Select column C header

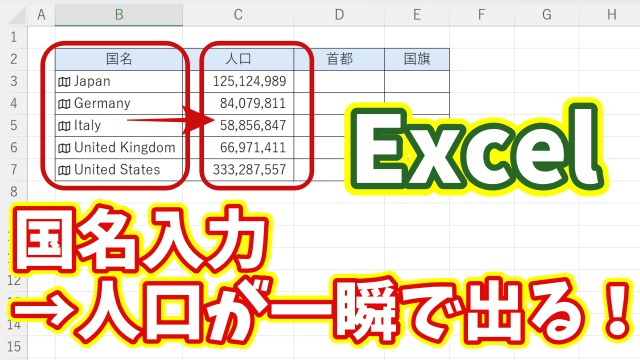coord(238,15)
